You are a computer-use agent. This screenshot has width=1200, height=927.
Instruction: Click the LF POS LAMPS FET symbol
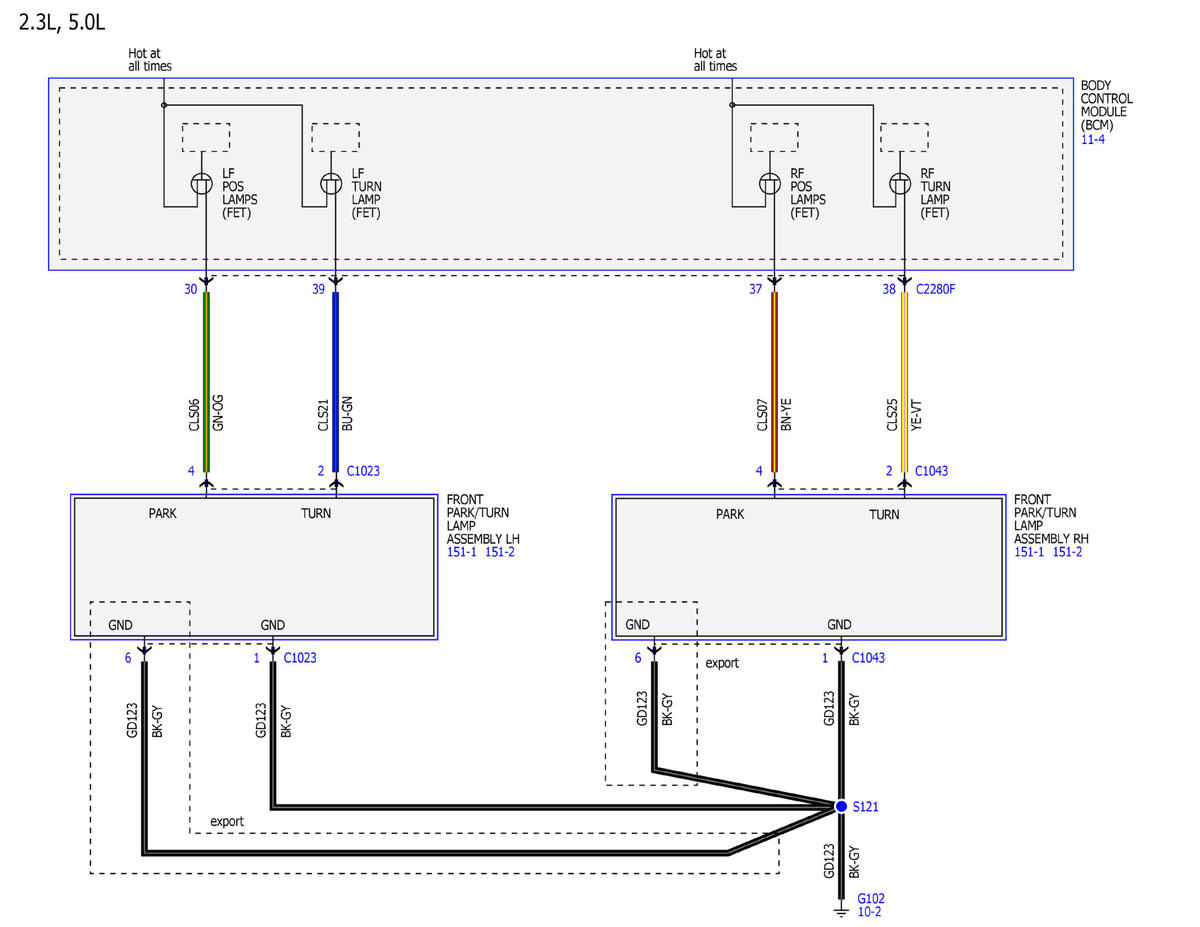pos(201,184)
